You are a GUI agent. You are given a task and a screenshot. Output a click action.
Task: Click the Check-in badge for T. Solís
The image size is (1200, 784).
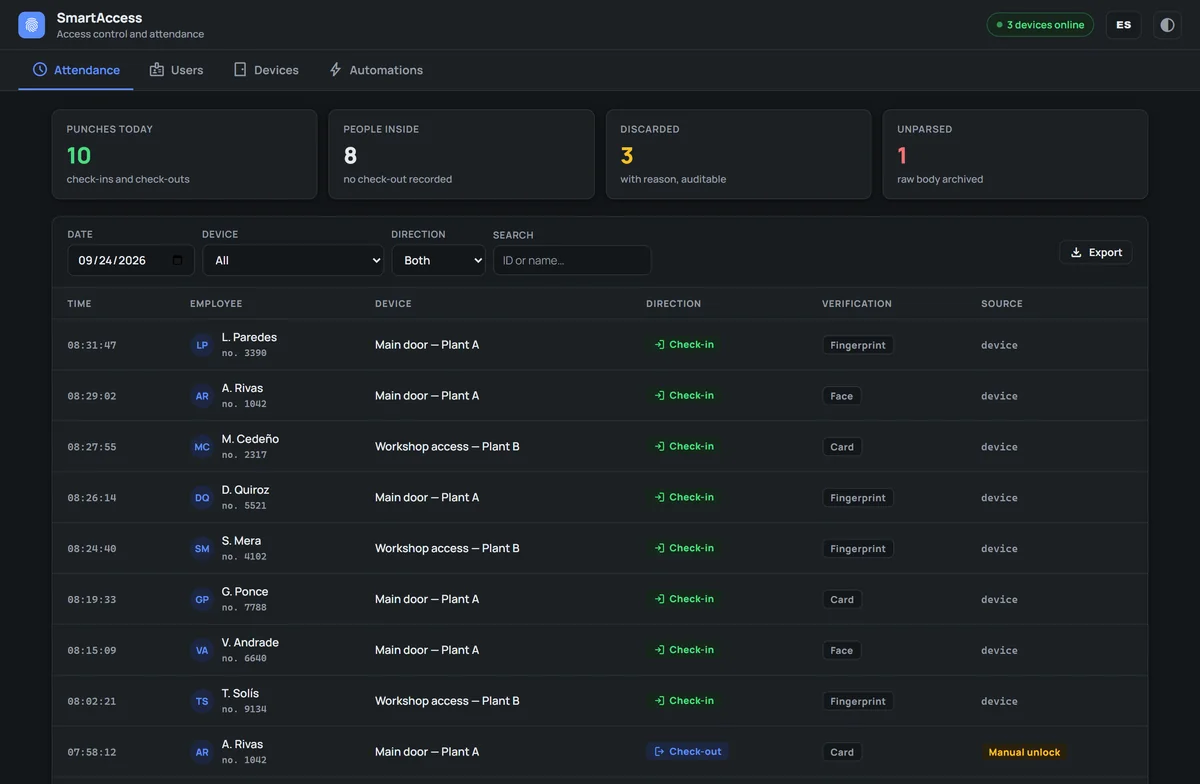point(684,701)
